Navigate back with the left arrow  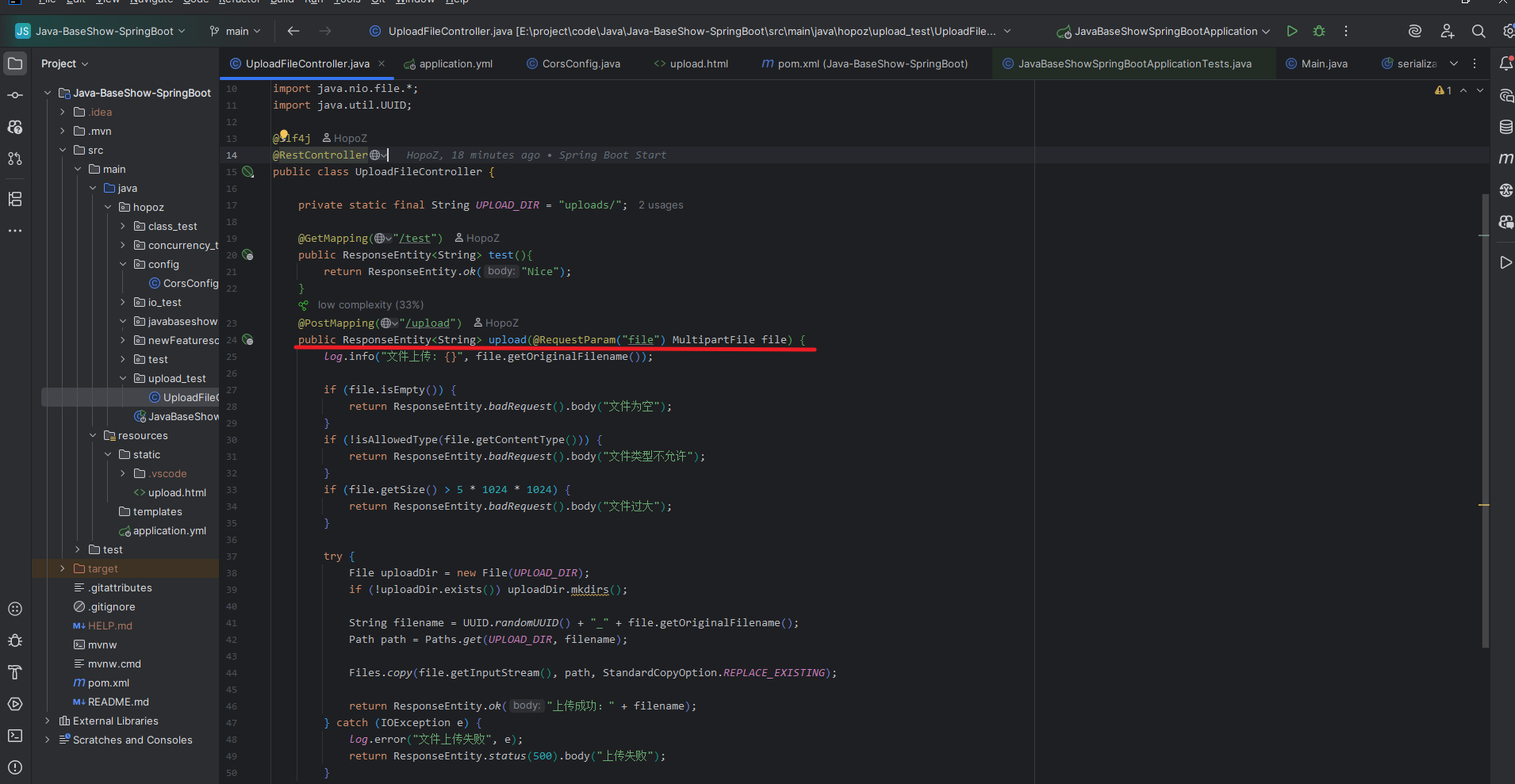293,31
